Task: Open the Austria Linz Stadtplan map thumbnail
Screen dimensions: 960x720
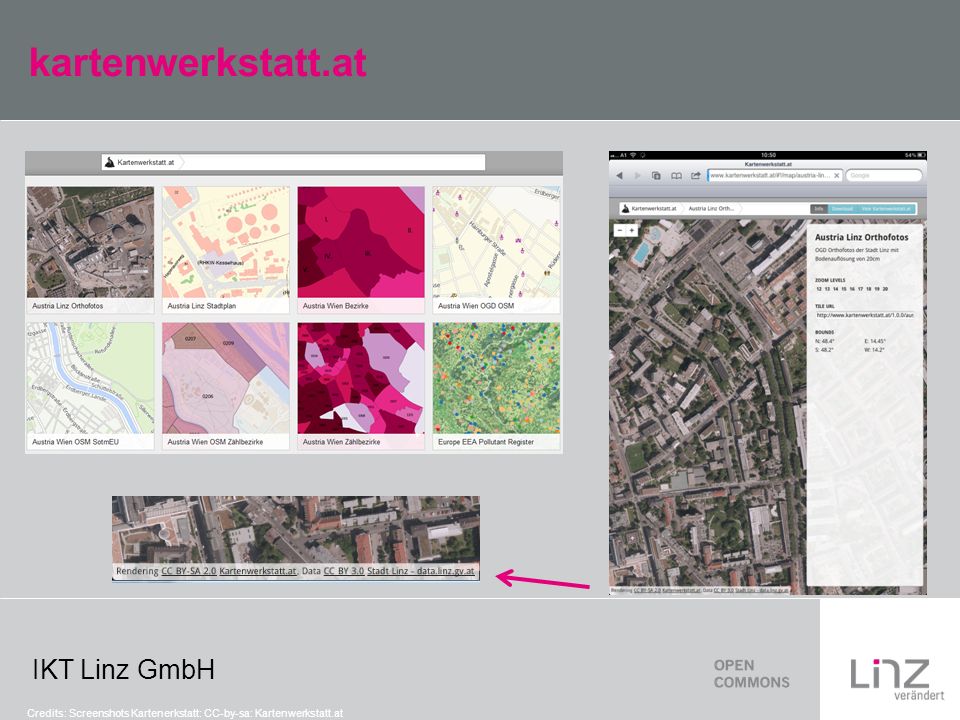Action: (x=226, y=250)
